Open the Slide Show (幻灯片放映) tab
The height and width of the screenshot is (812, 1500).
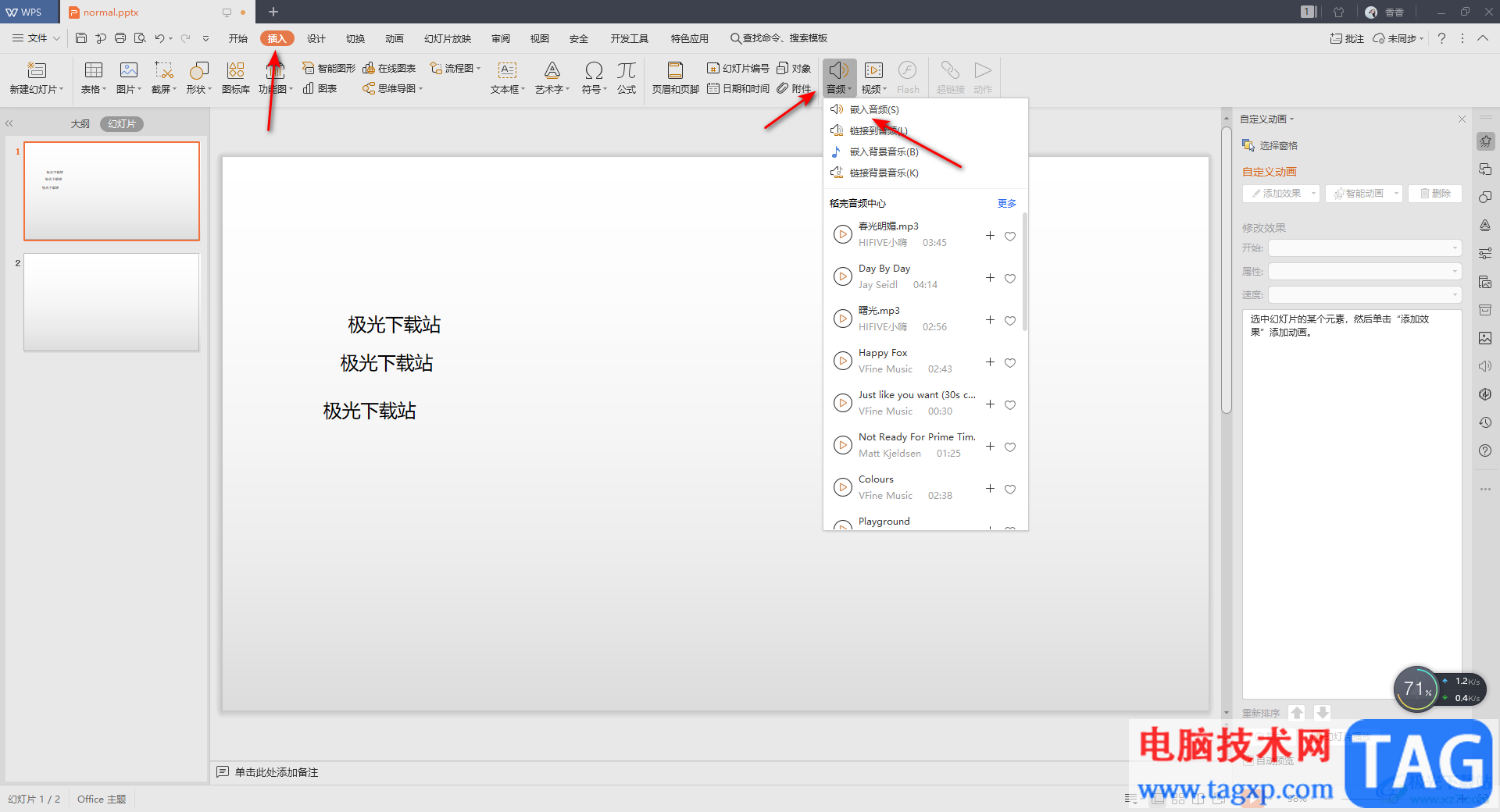[448, 38]
